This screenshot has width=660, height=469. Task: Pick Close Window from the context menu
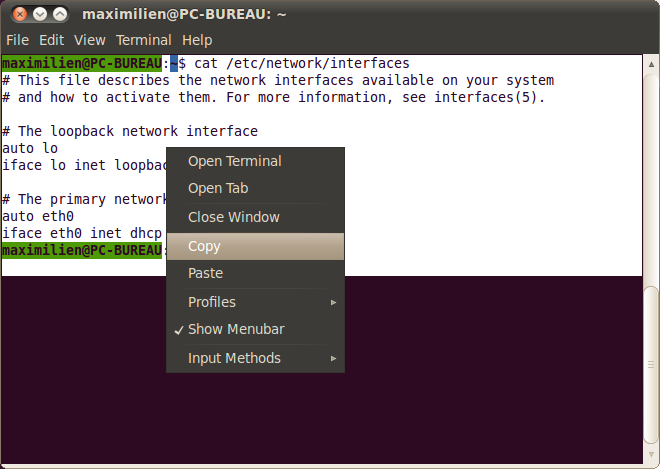[x=234, y=217]
